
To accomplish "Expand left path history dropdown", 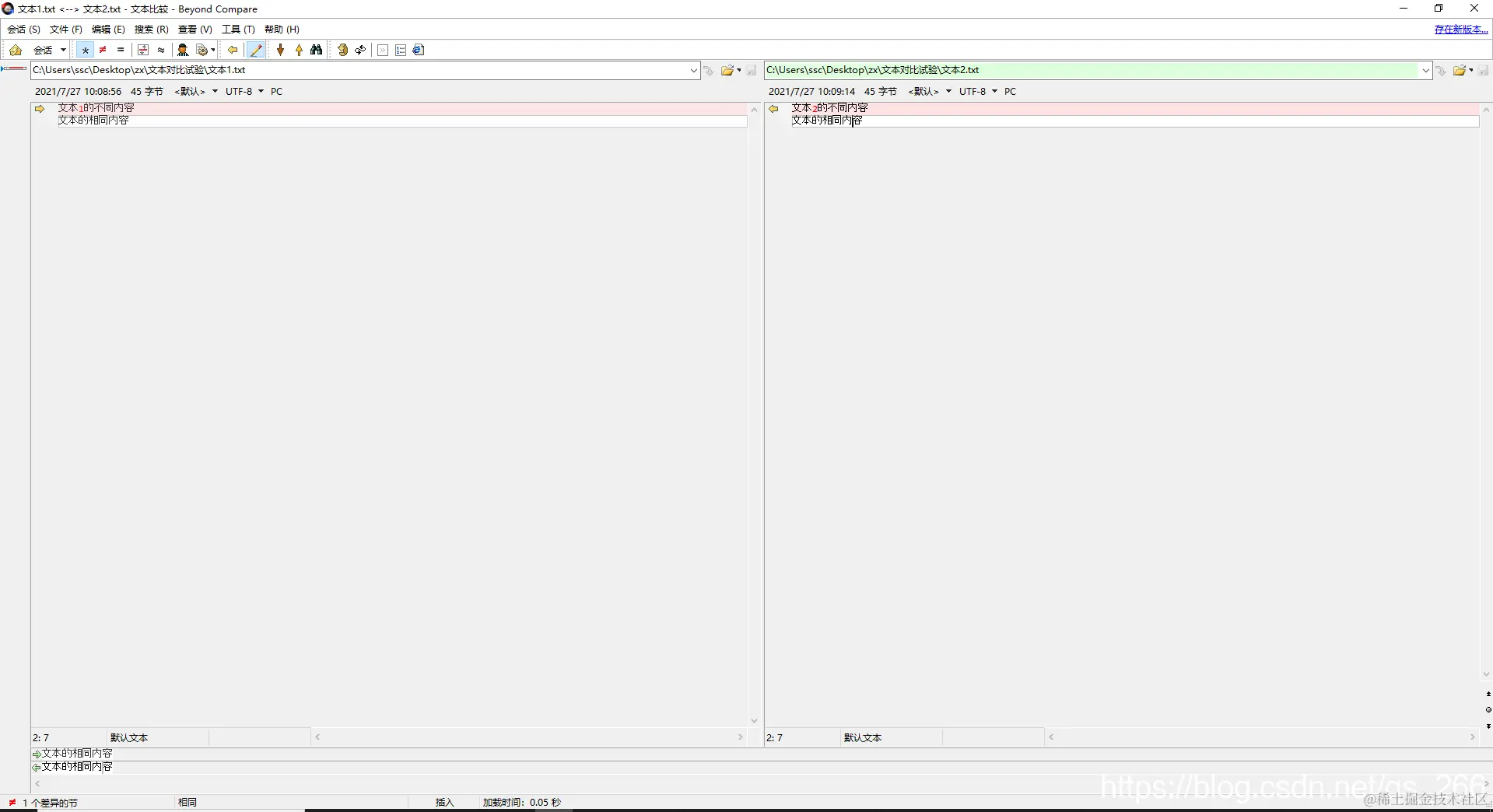I will click(x=694, y=70).
